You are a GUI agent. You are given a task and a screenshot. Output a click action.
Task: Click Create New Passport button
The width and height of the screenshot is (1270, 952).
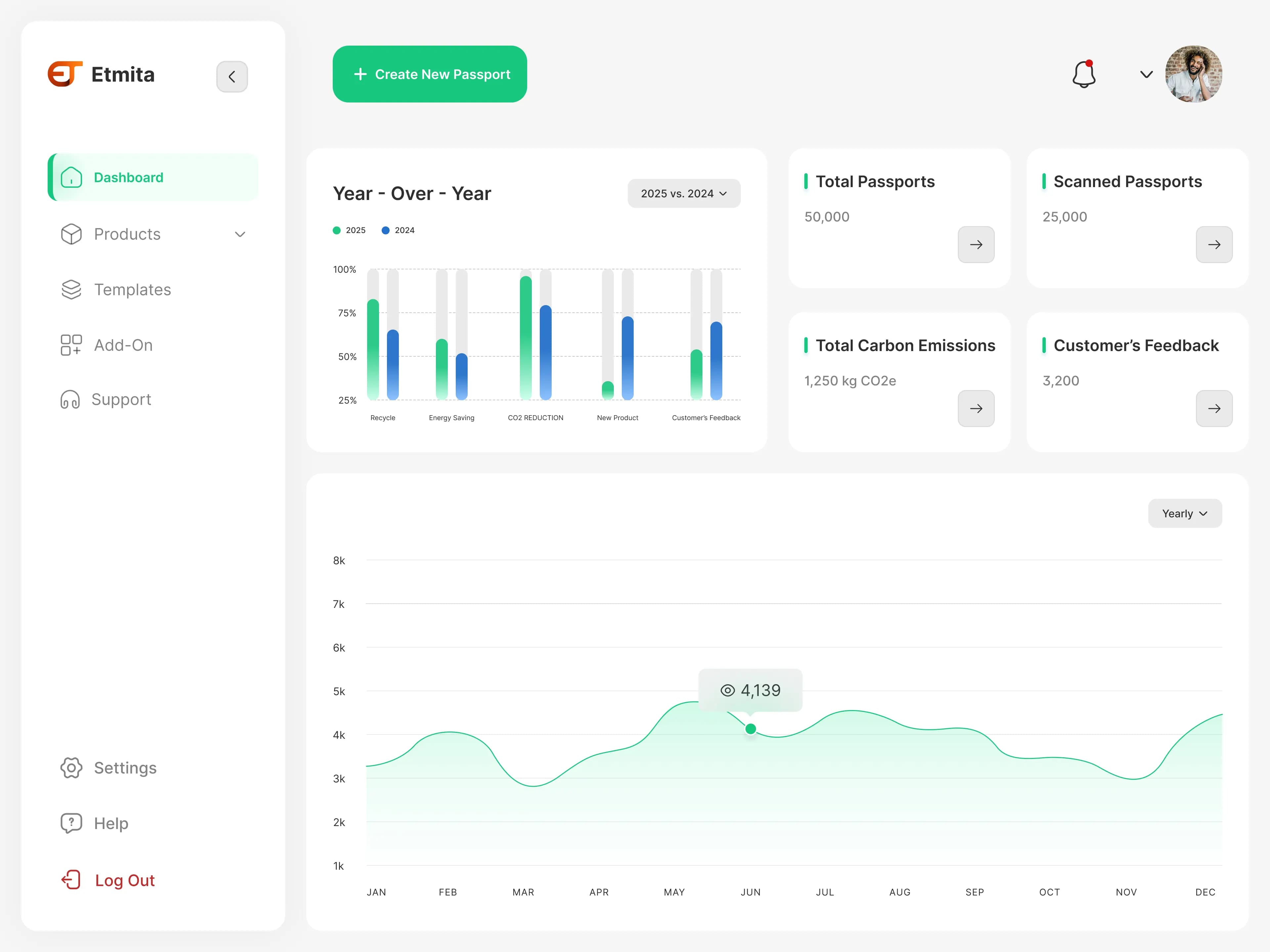click(430, 74)
